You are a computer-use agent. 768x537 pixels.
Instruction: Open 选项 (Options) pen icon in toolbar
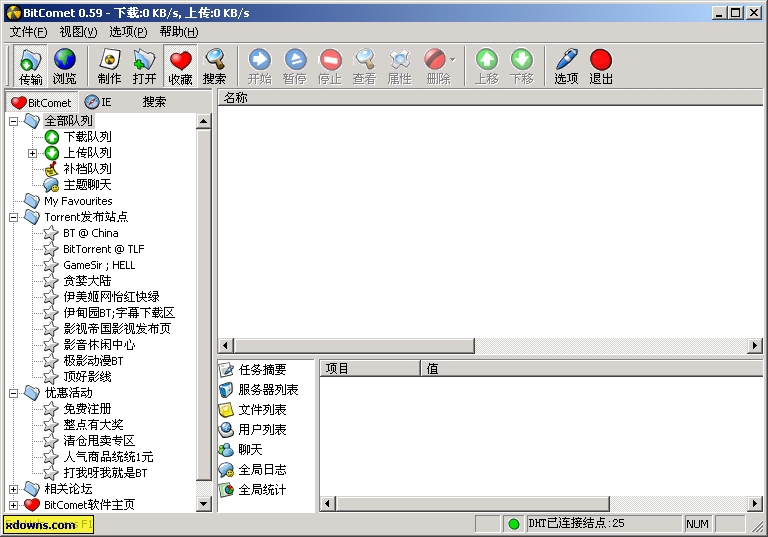tap(566, 66)
